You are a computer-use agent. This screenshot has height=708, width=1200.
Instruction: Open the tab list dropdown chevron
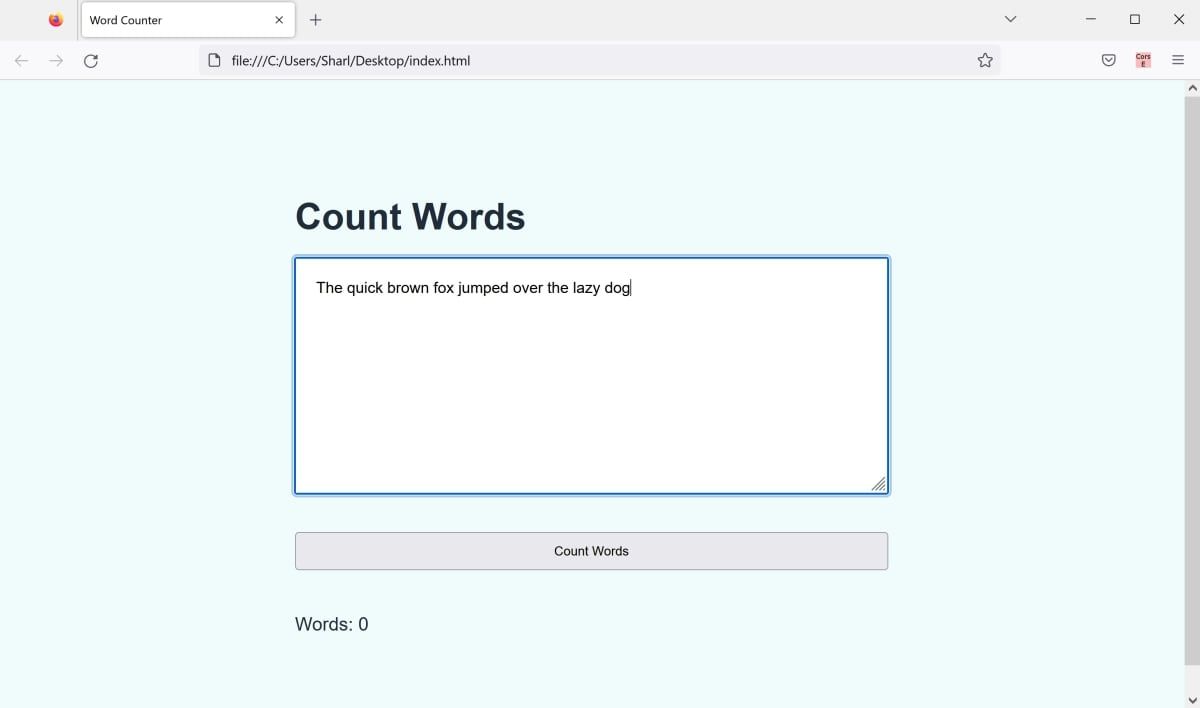point(1010,19)
